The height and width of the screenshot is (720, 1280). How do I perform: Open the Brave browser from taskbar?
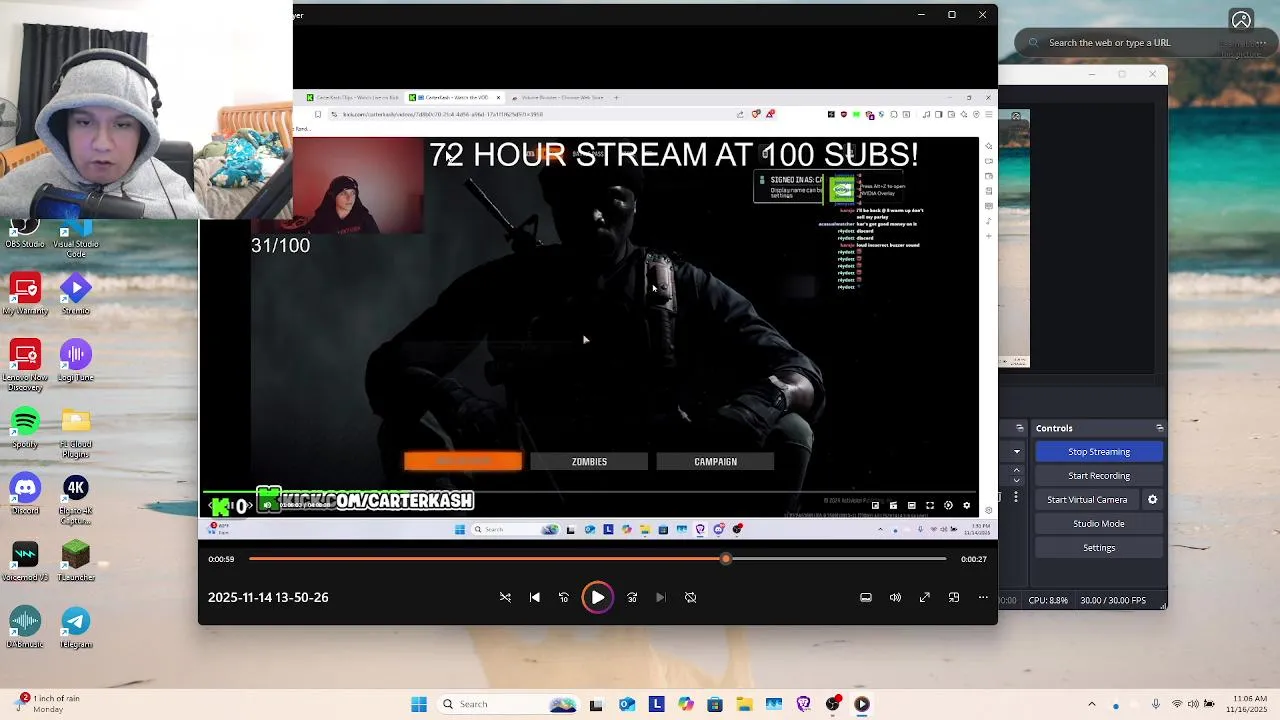(803, 704)
